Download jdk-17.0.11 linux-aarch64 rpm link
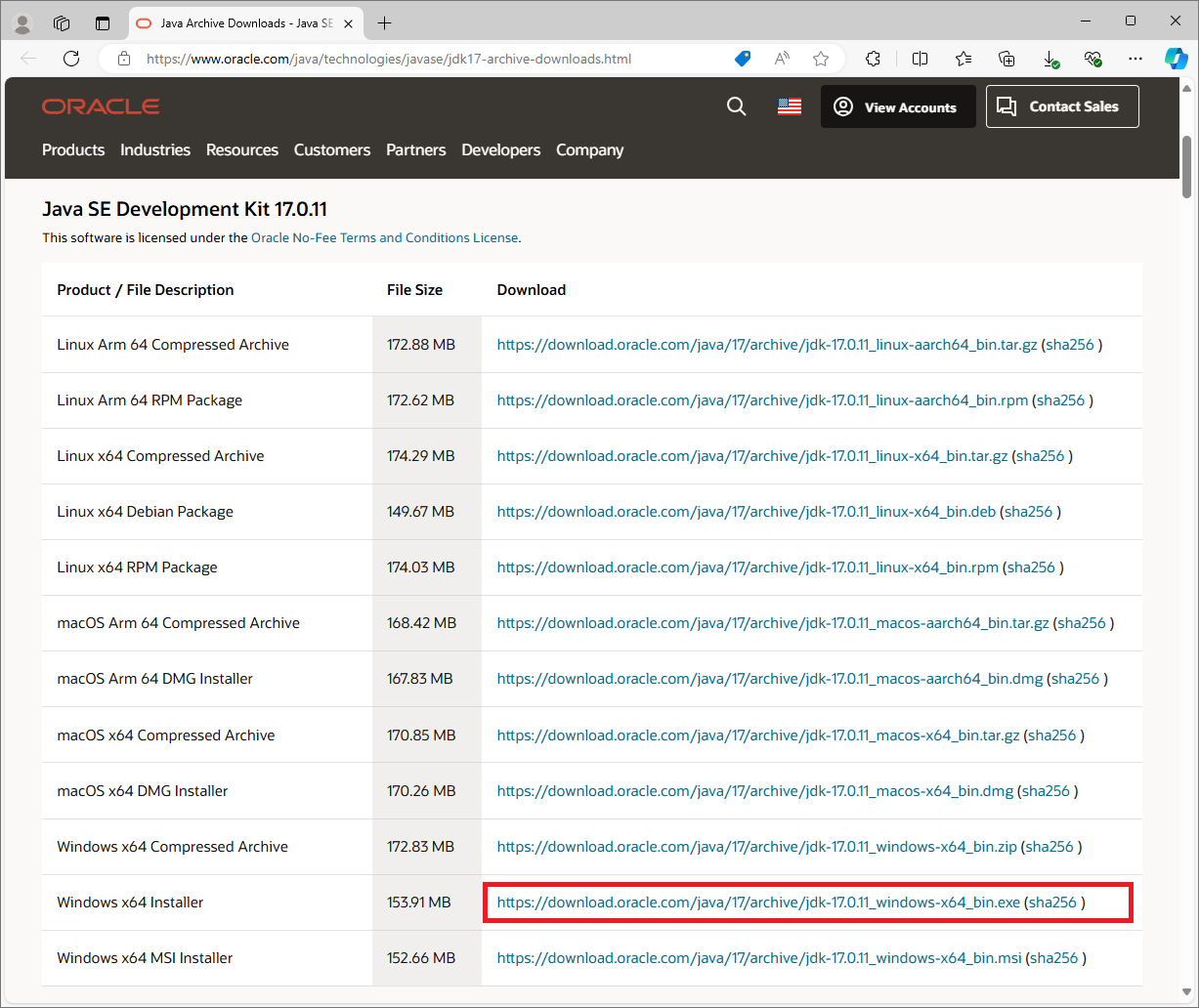The height and width of the screenshot is (1008, 1199). click(762, 400)
